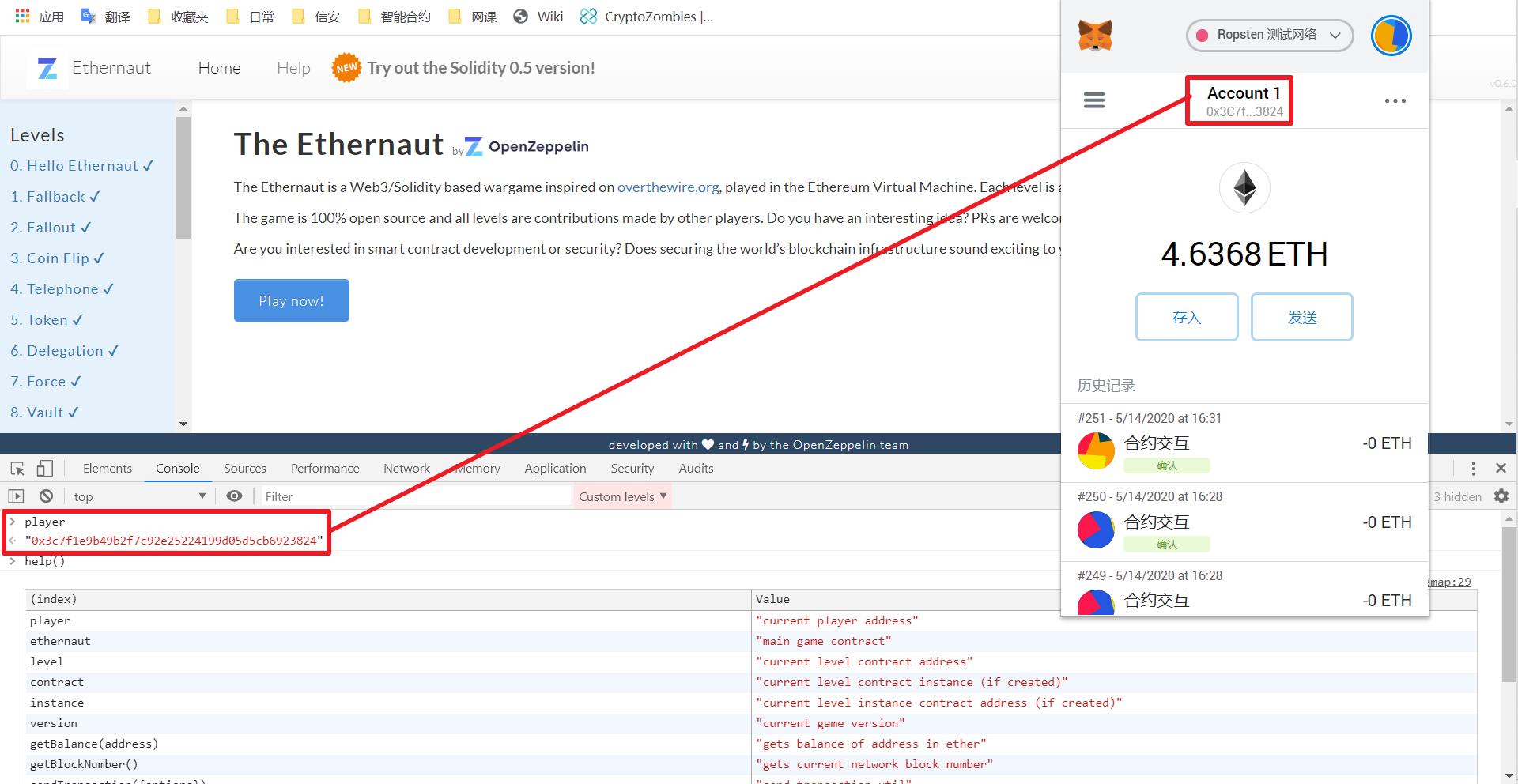Viewport: 1518px width, 784px height.
Task: Open level 4. Telephone
Action: (62, 289)
